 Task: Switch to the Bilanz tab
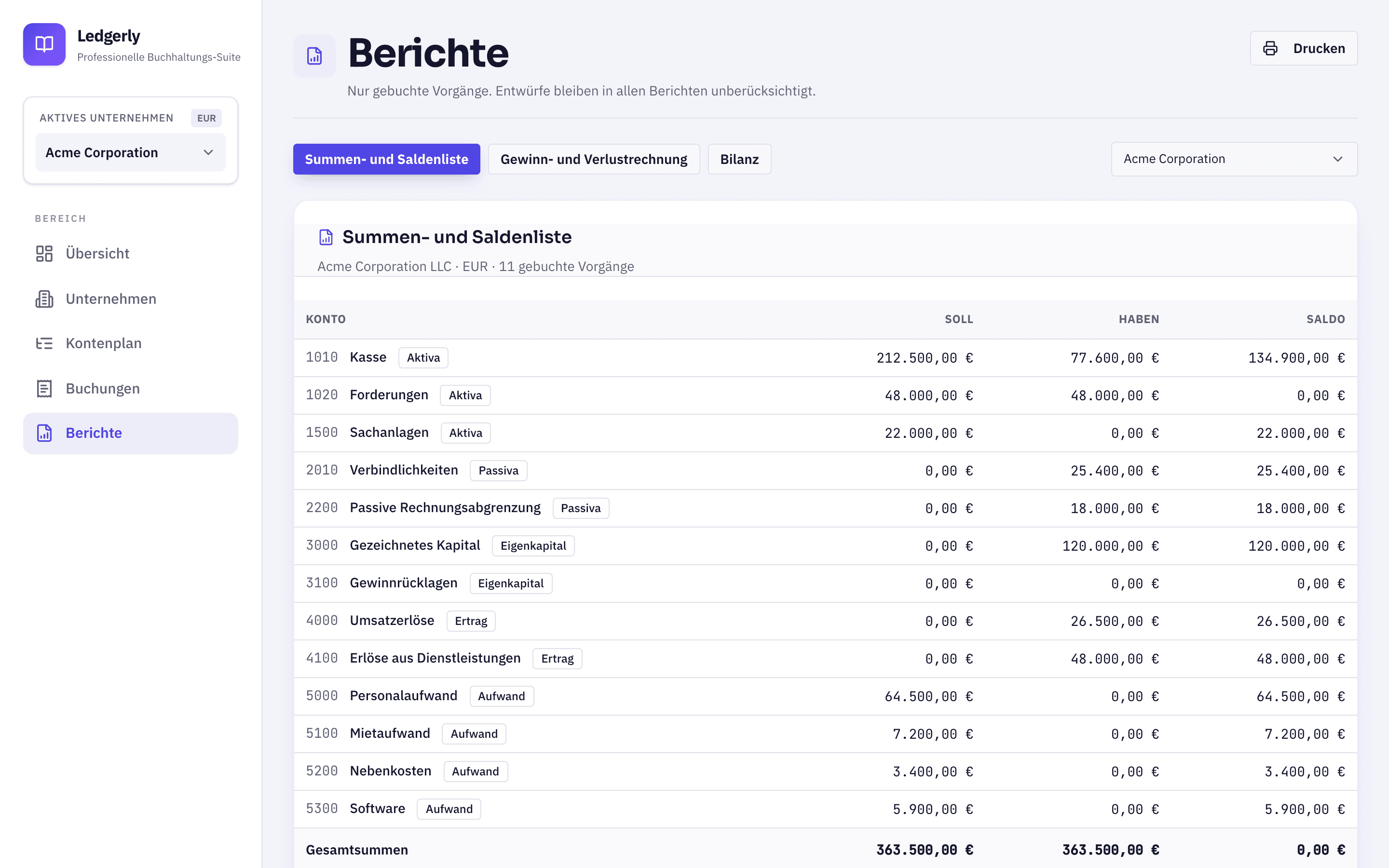(x=739, y=159)
